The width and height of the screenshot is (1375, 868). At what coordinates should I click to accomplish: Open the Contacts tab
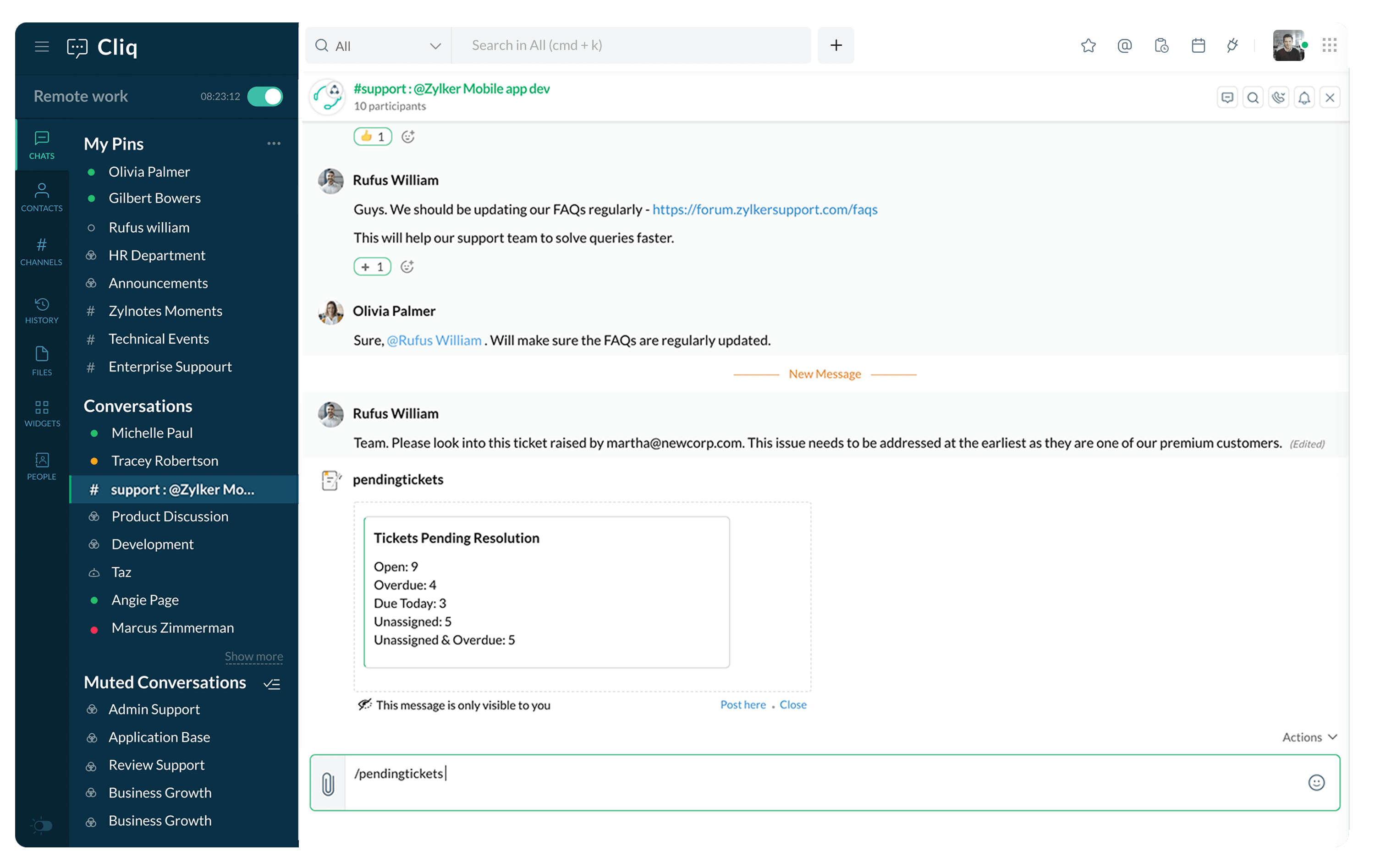(x=42, y=198)
